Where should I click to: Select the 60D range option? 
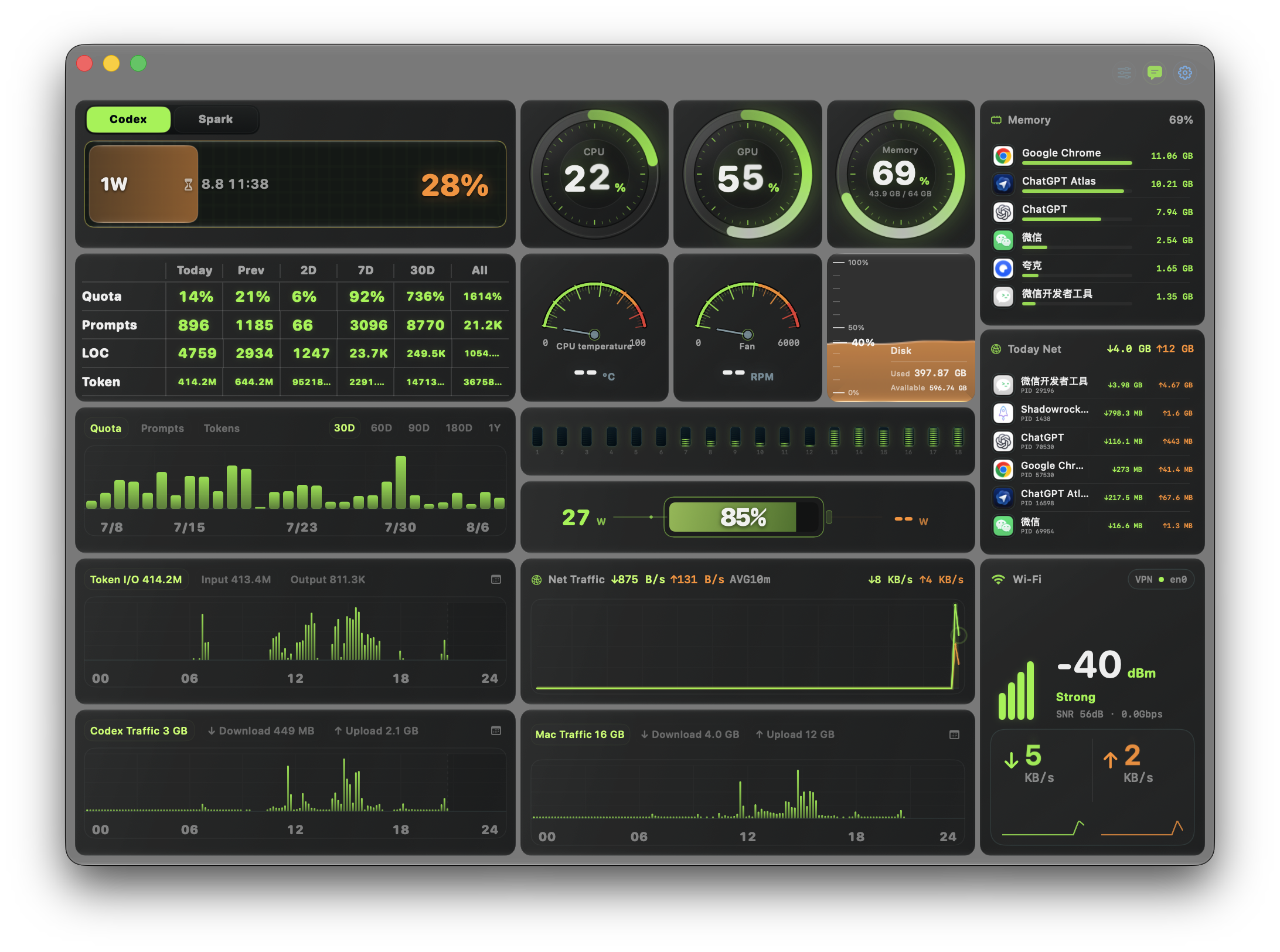coord(381,429)
